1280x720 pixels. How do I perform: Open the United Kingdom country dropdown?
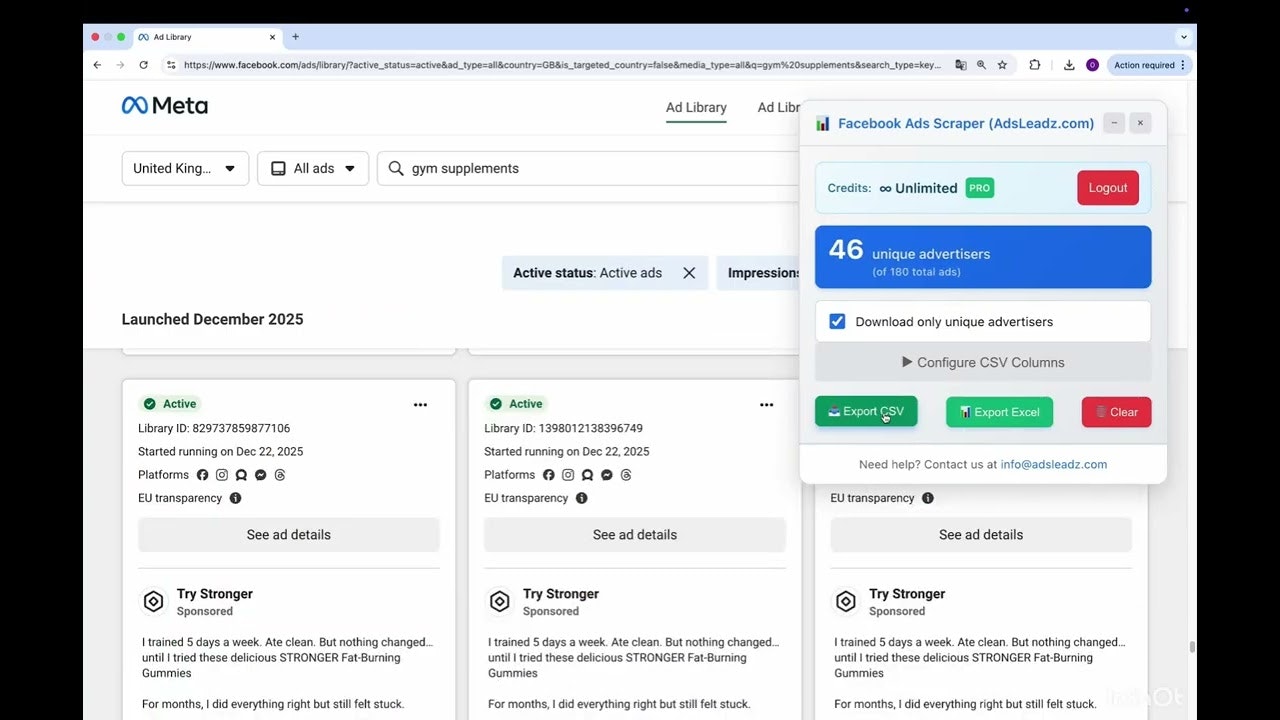tap(184, 168)
